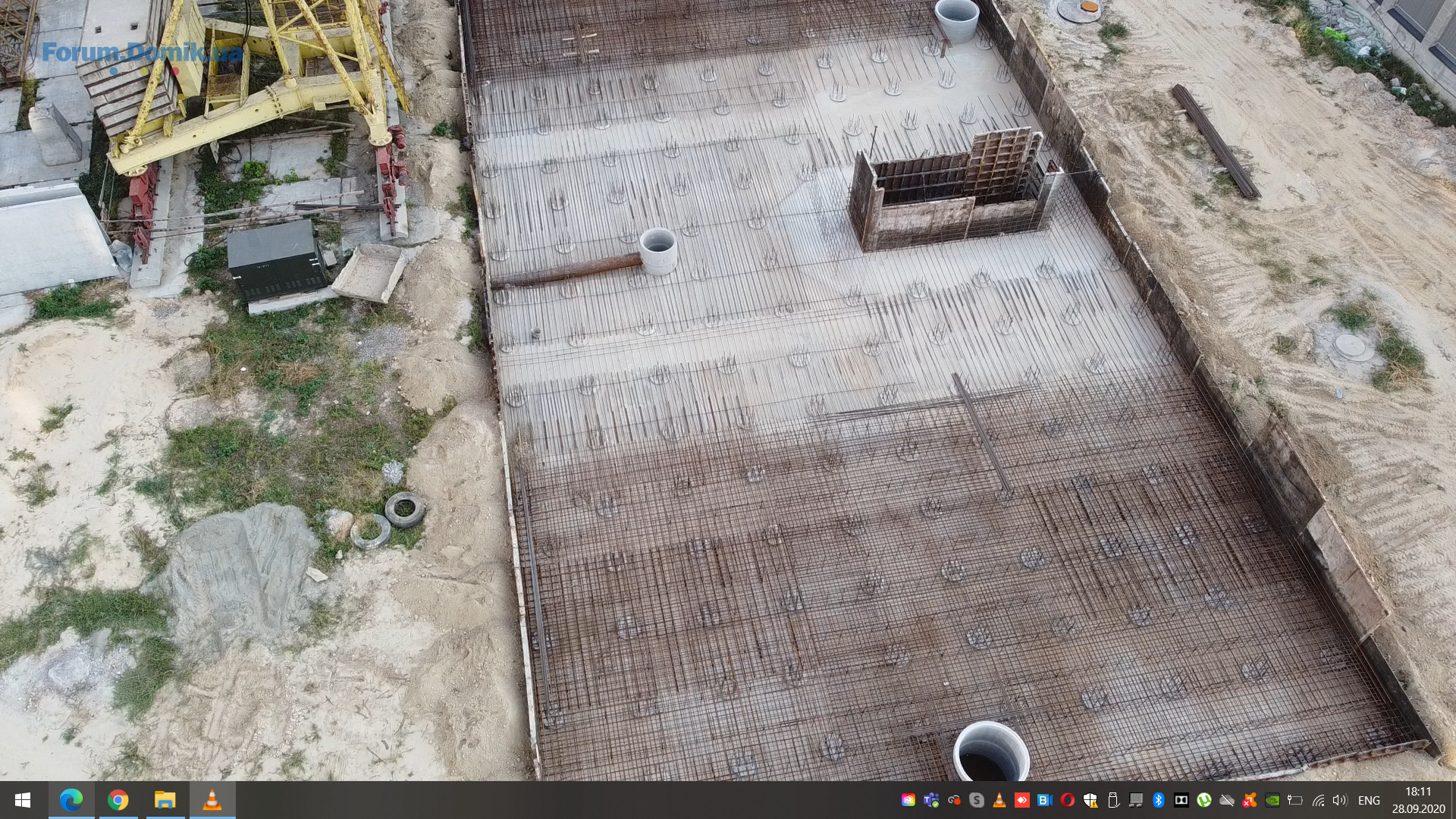
Task: Open the Windows Start menu
Action: (x=23, y=800)
